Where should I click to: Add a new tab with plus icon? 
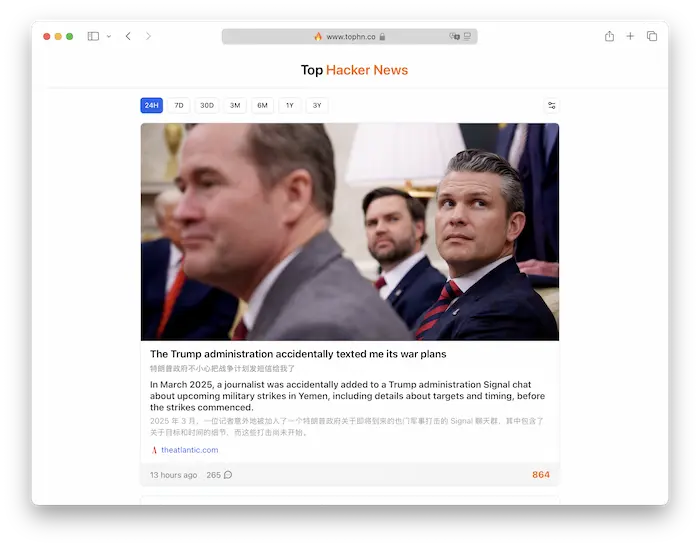pyautogui.click(x=630, y=36)
